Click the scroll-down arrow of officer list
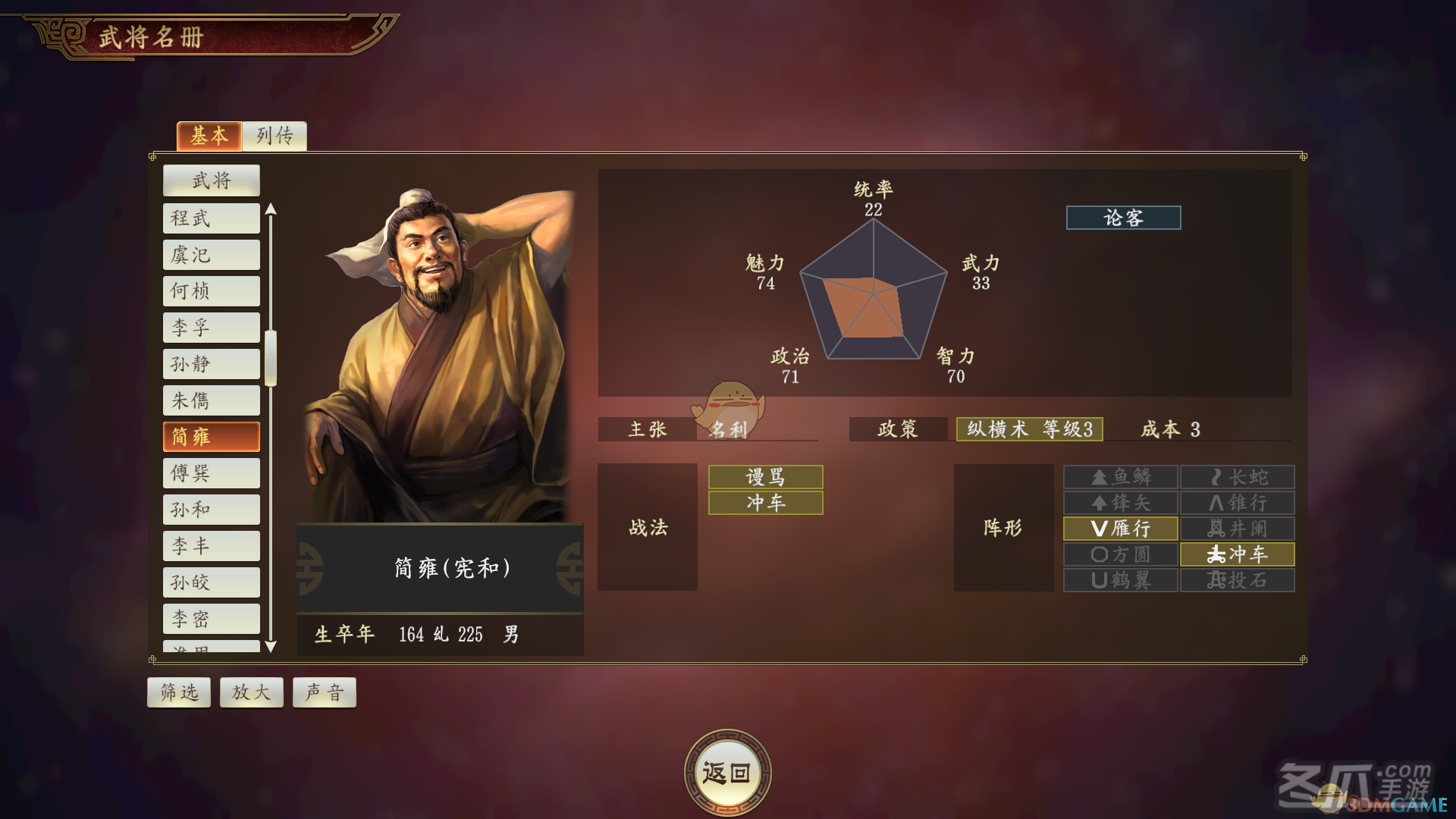This screenshot has width=1456, height=819. point(271,647)
